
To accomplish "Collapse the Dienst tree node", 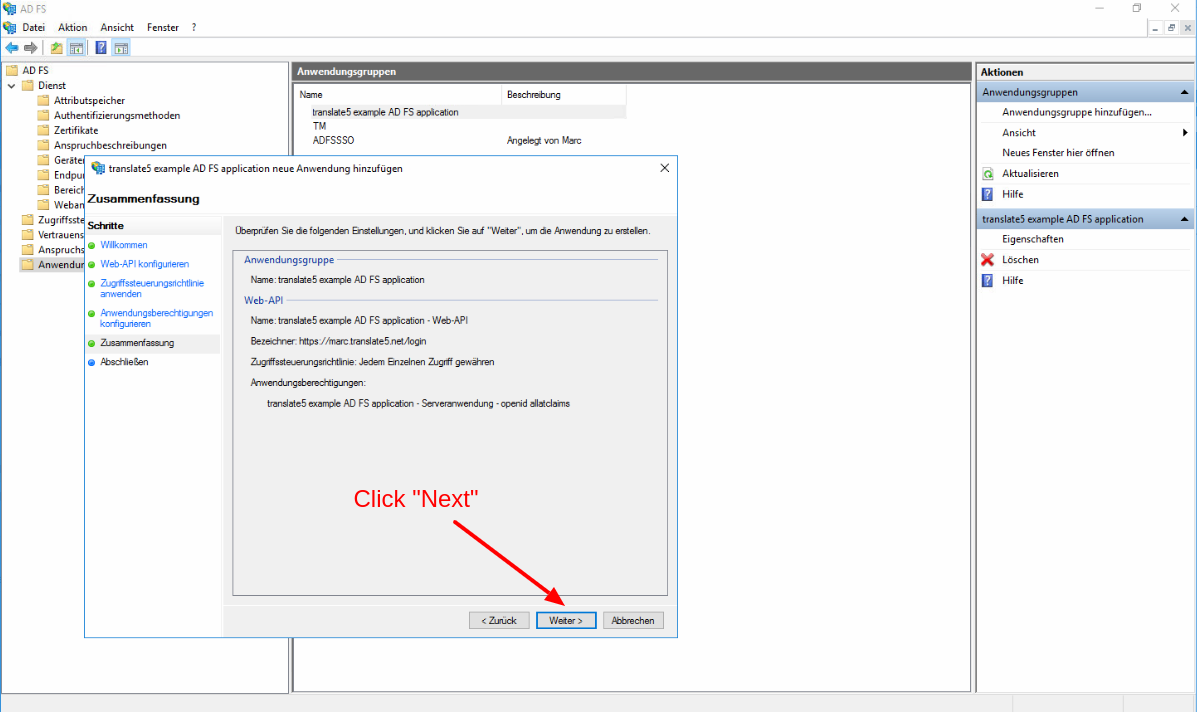I will pyautogui.click(x=11, y=86).
